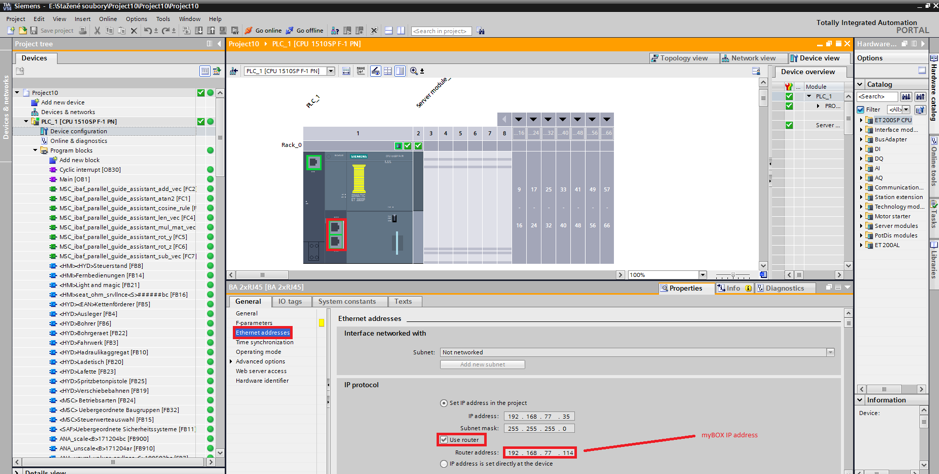Collapse the Information section
The image size is (939, 474).
(x=861, y=400)
